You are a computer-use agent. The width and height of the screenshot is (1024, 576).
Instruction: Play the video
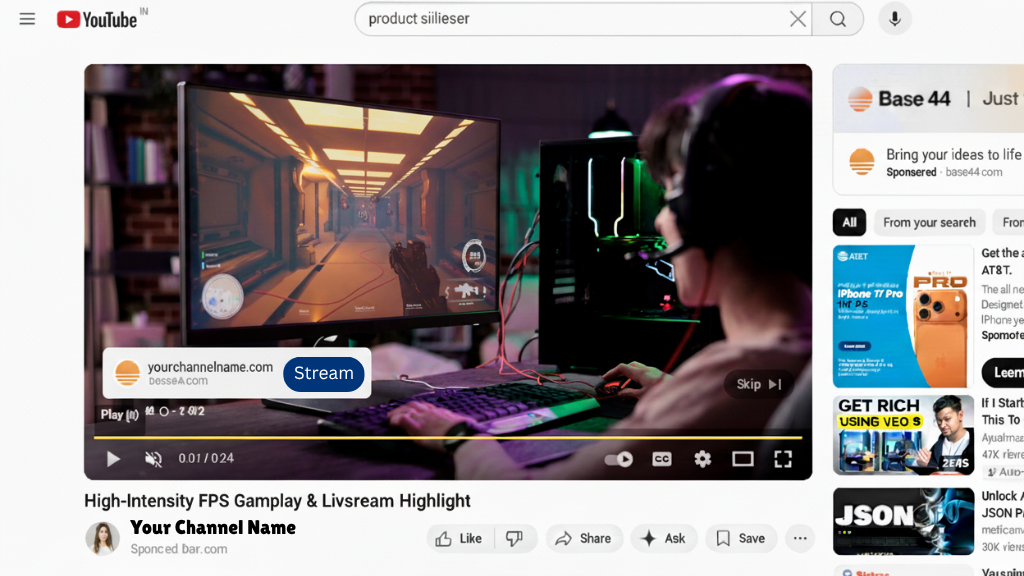[x=113, y=459]
